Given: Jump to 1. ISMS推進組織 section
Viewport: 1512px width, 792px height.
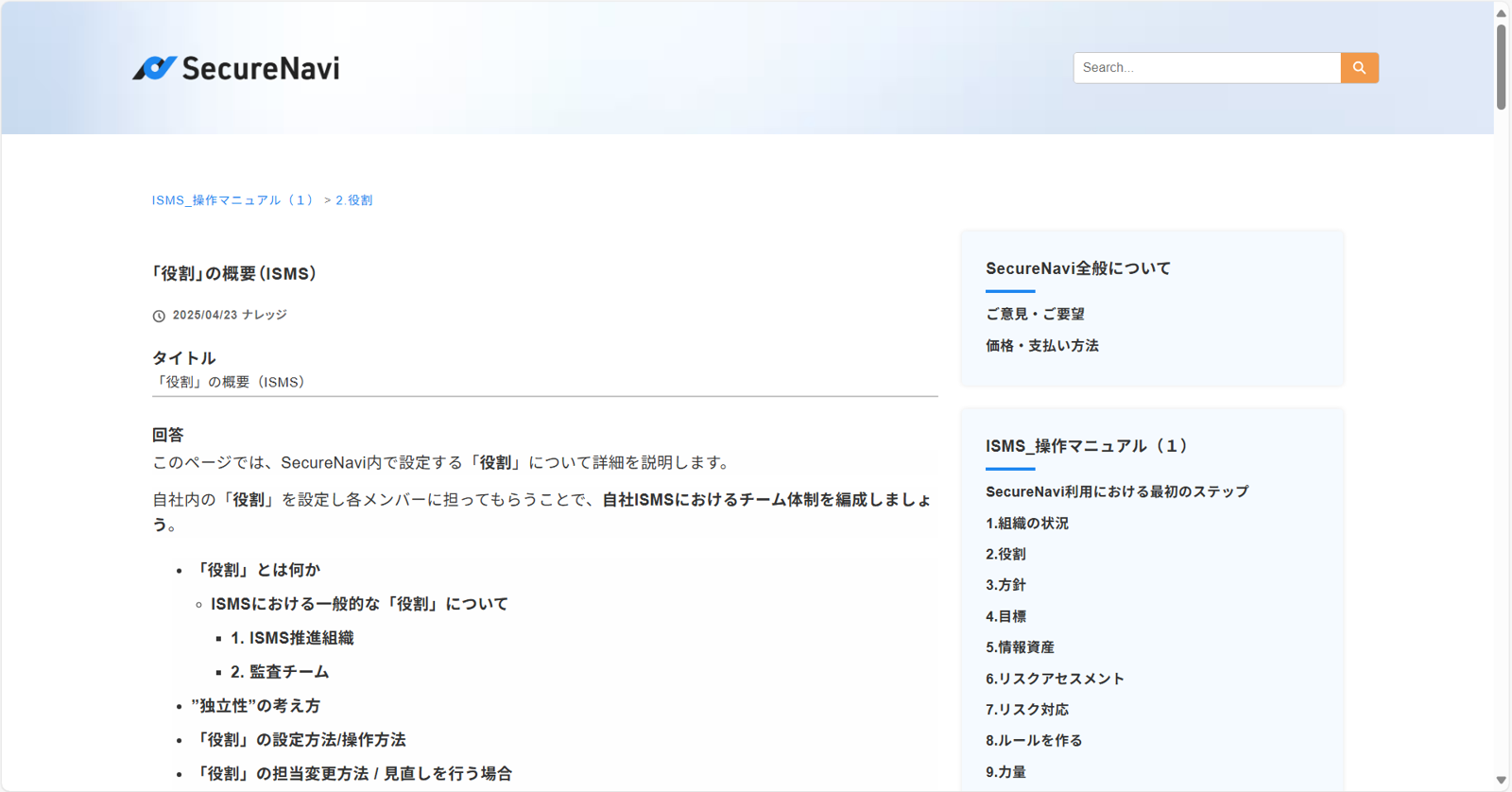Looking at the screenshot, I should (x=292, y=638).
